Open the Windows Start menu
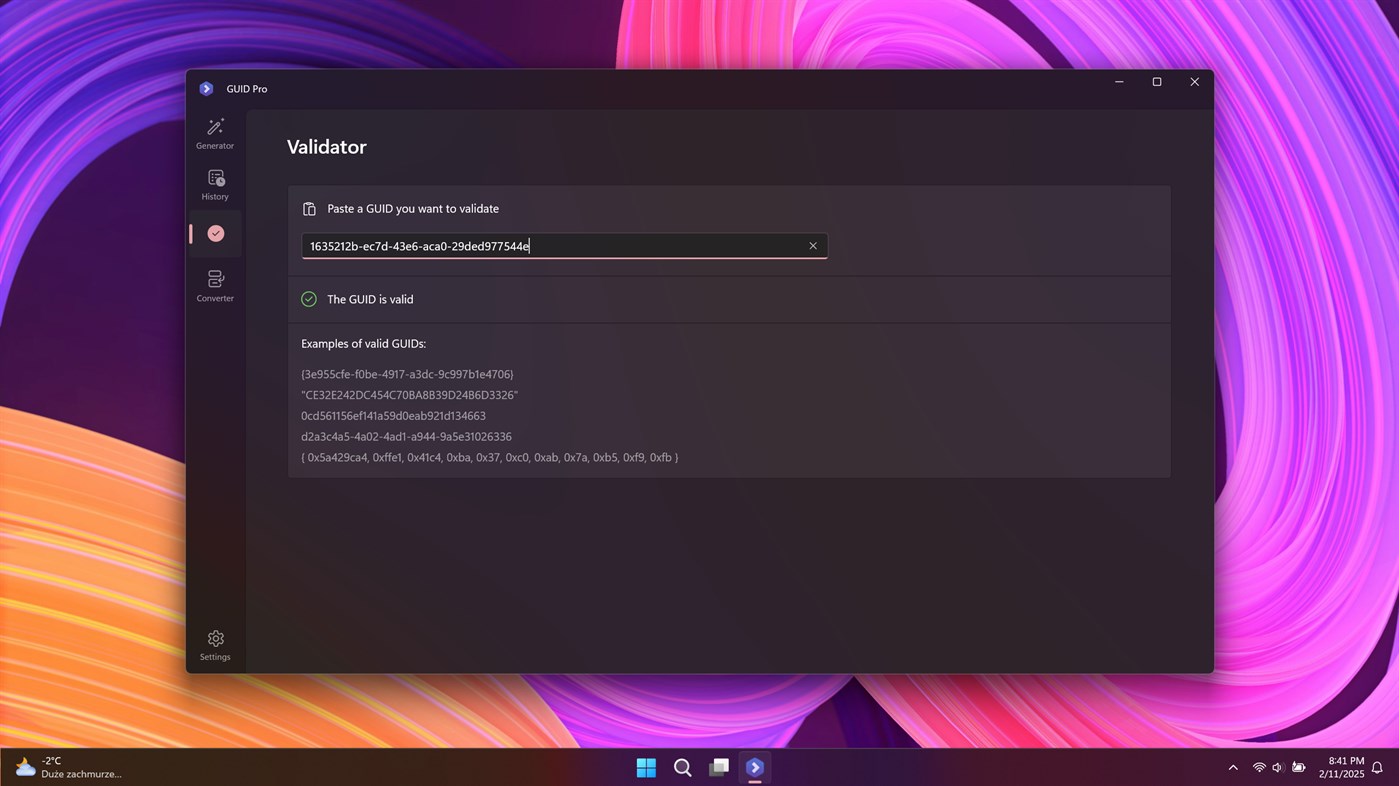The image size is (1399, 786). pyautogui.click(x=646, y=767)
